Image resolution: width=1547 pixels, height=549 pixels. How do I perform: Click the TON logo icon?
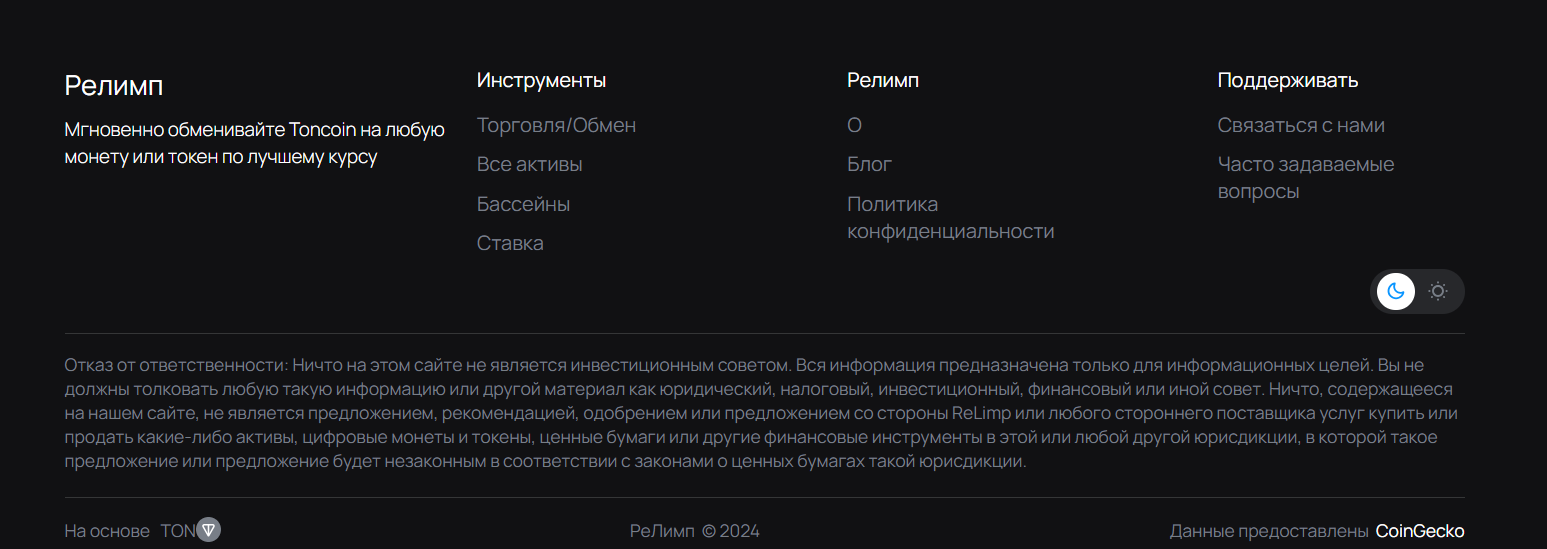[x=208, y=530]
